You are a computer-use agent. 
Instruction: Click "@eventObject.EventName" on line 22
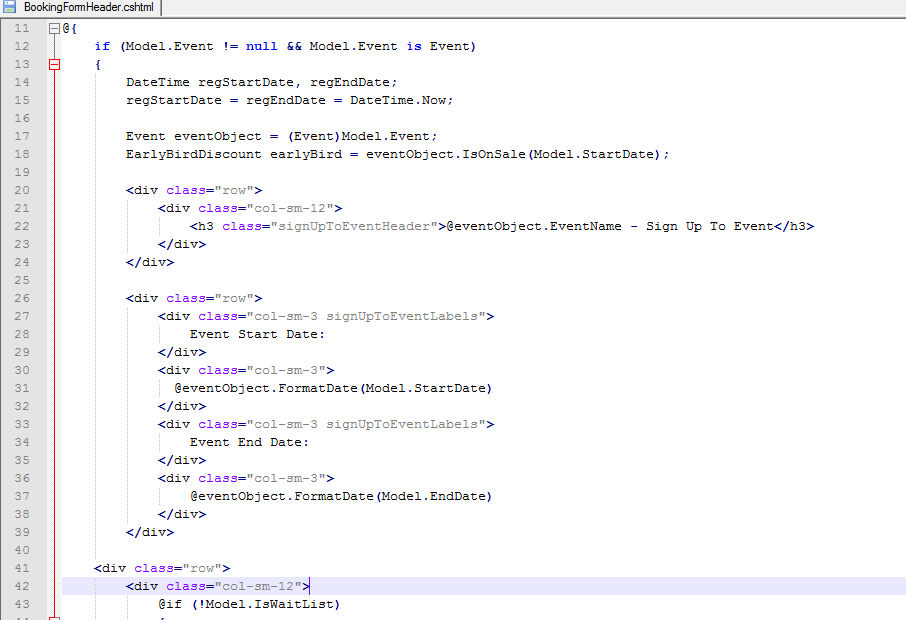click(534, 226)
